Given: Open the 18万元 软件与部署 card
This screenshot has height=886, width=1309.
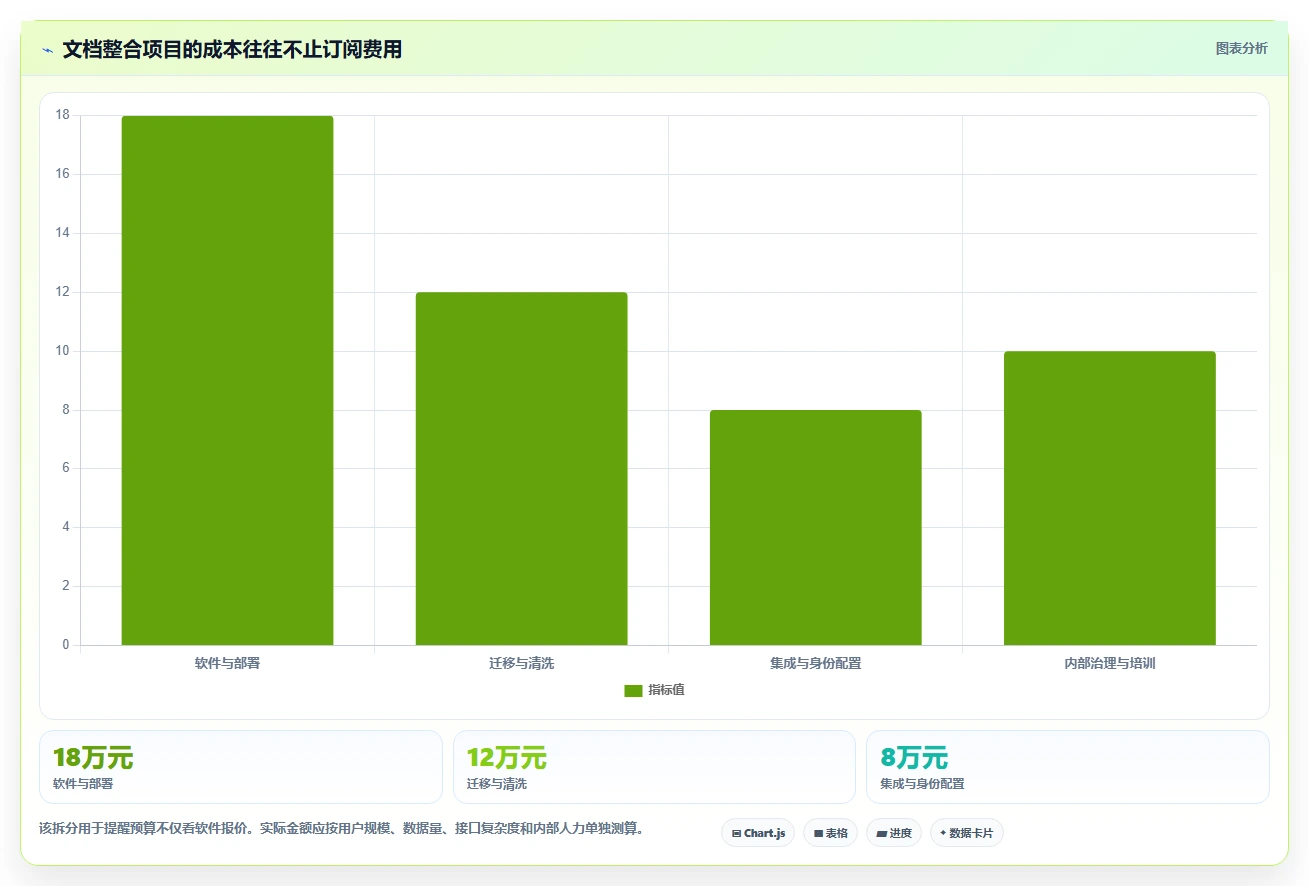Looking at the screenshot, I should click(240, 767).
